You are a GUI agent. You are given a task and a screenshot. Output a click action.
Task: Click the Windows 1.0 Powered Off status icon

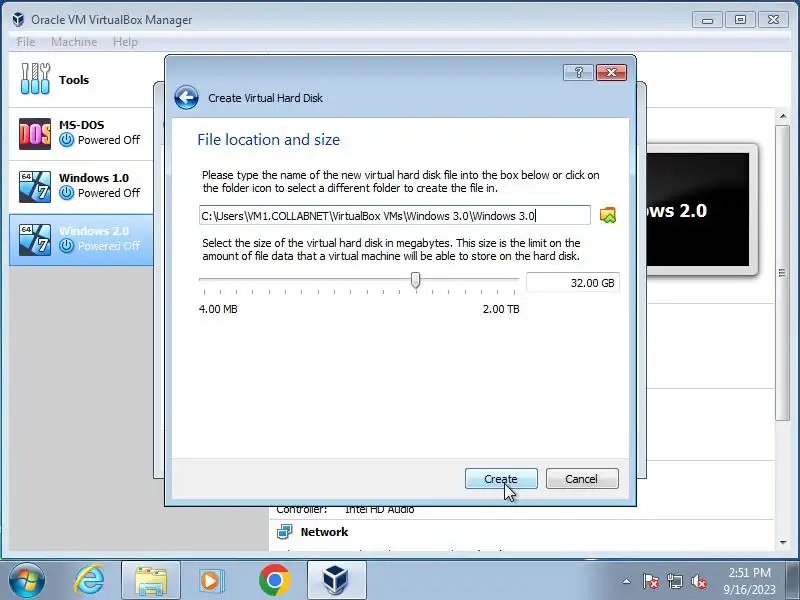coord(66,192)
